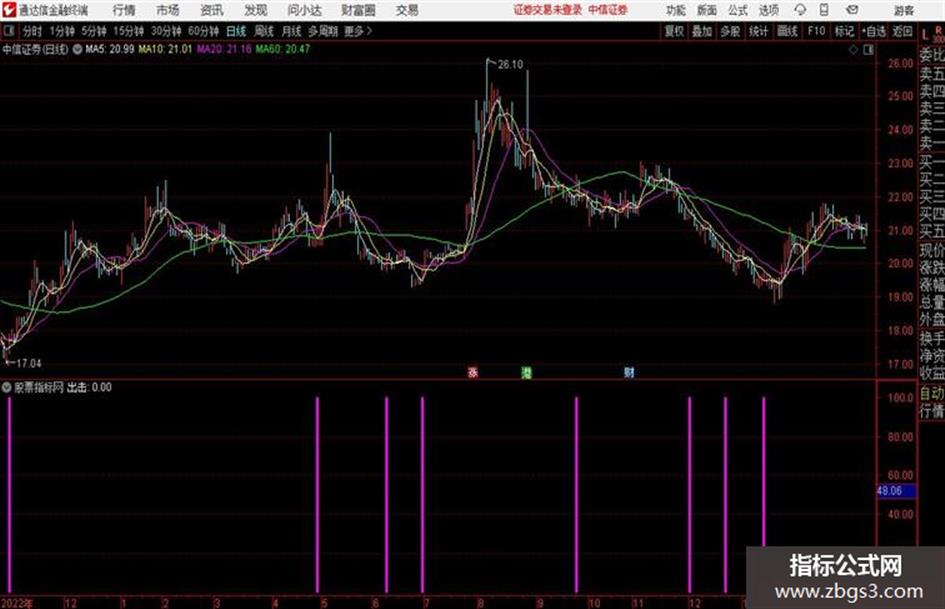
Task: Click the 统计 statistics button
Action: pos(758,31)
